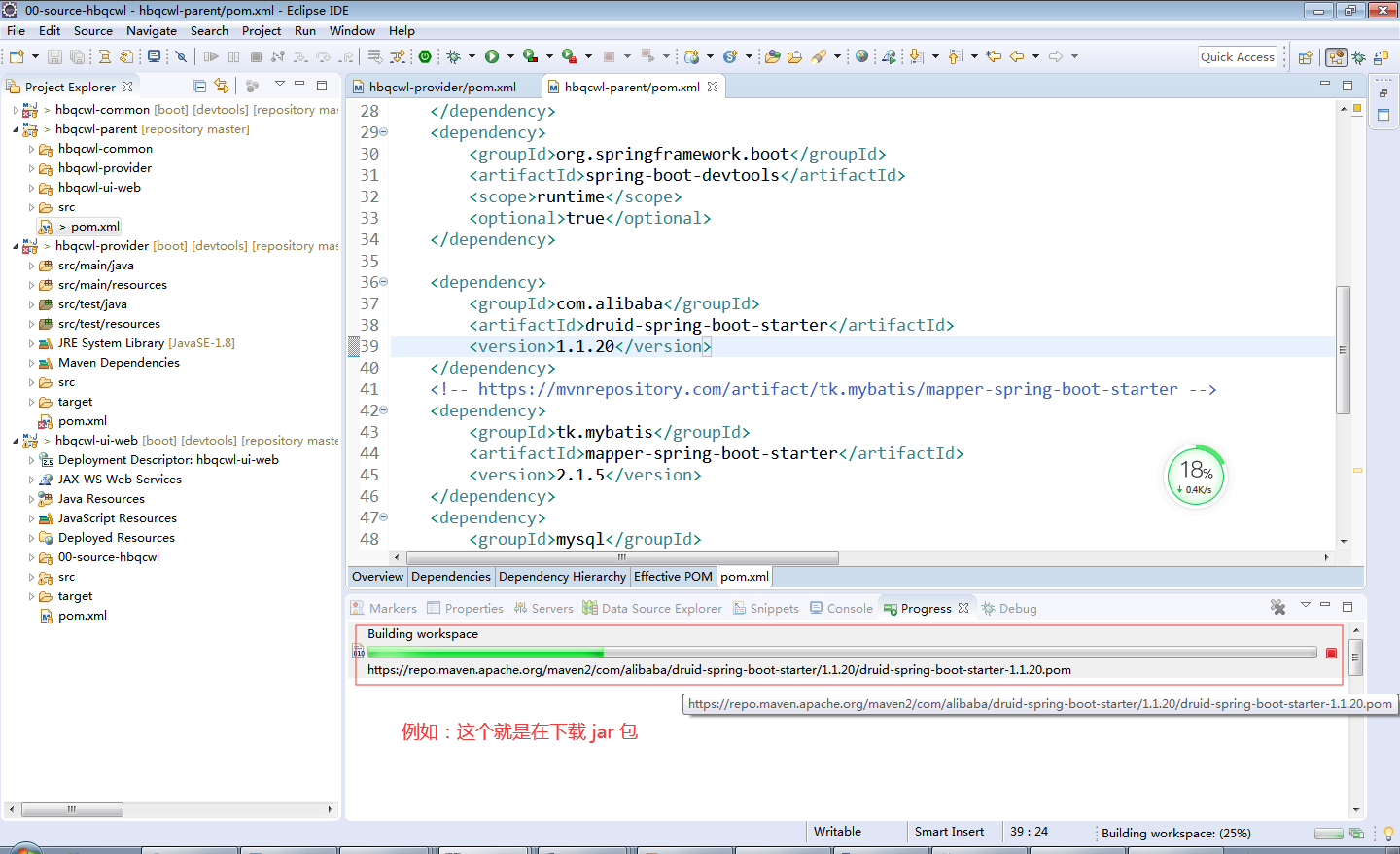Collapse the hbqcwl-provider project node
This screenshot has width=1400, height=854.
point(17,246)
